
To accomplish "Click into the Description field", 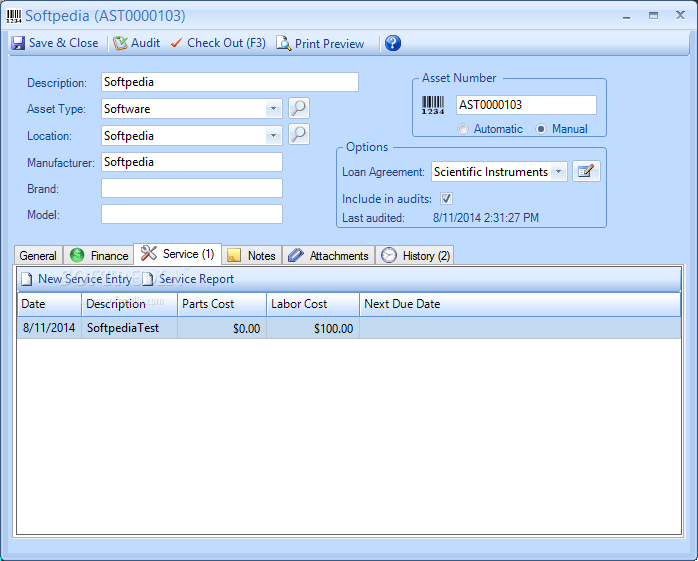I will click(x=230, y=82).
